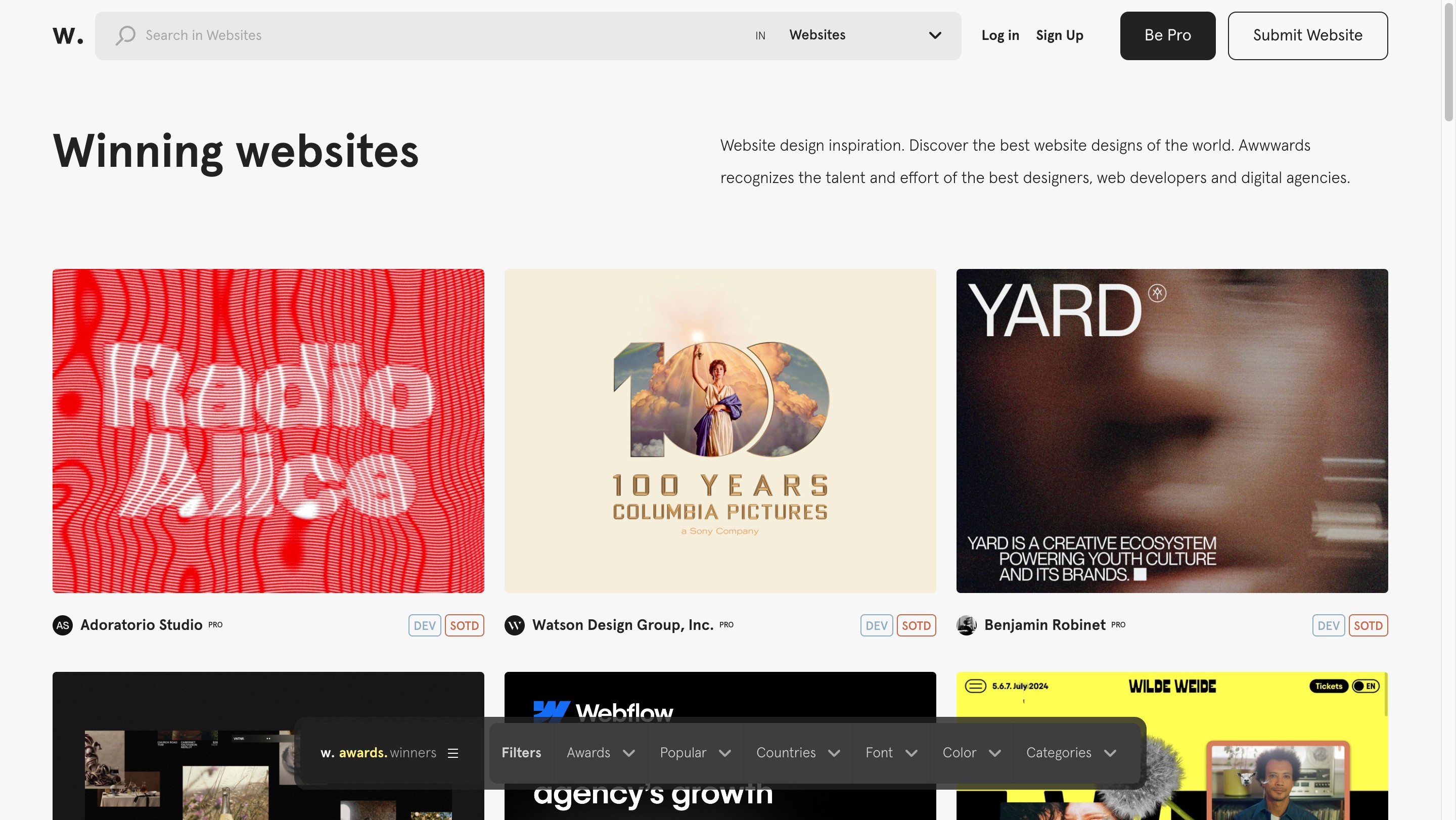This screenshot has height=820, width=1456.
Task: Open the awards winners hamburger menu
Action: pos(453,753)
